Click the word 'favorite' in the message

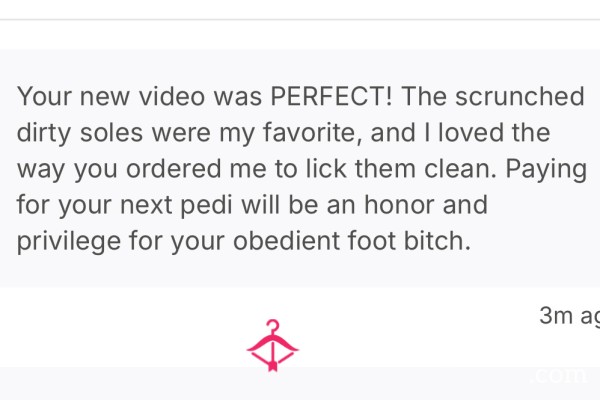coord(312,132)
